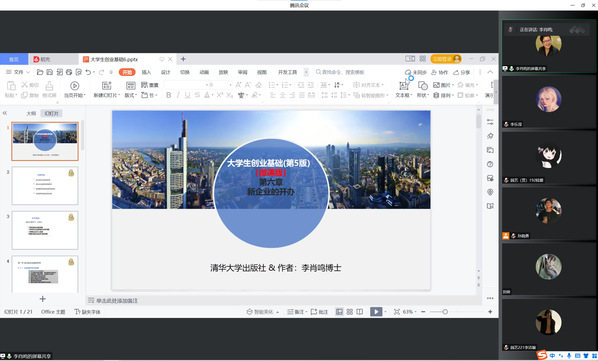Click the 分享 share button
The height and width of the screenshot is (361, 598).
461,72
